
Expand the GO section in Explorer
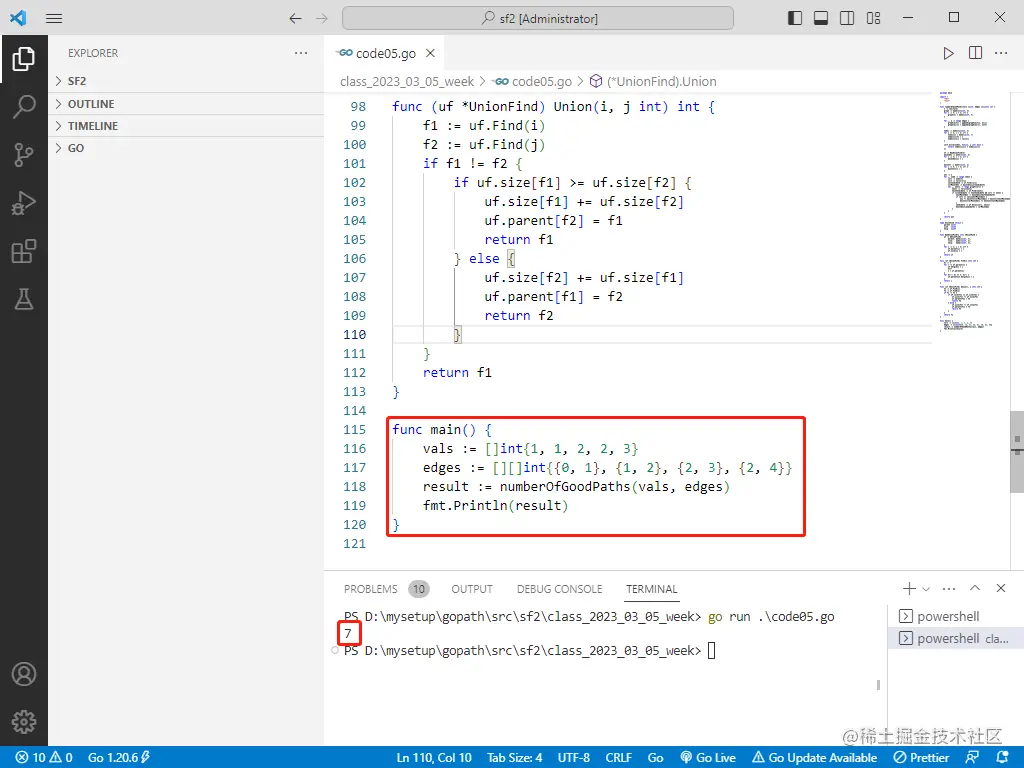click(186, 148)
